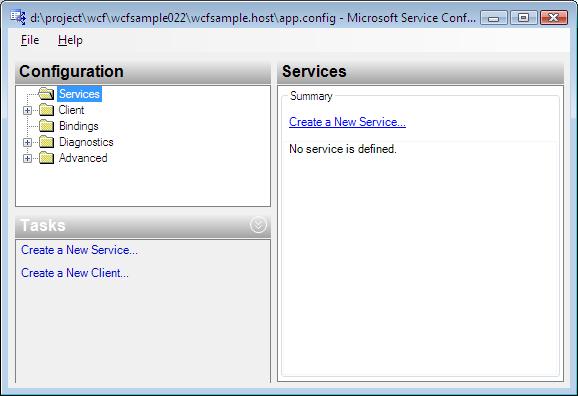
Task: Open the File menu
Action: (30, 40)
